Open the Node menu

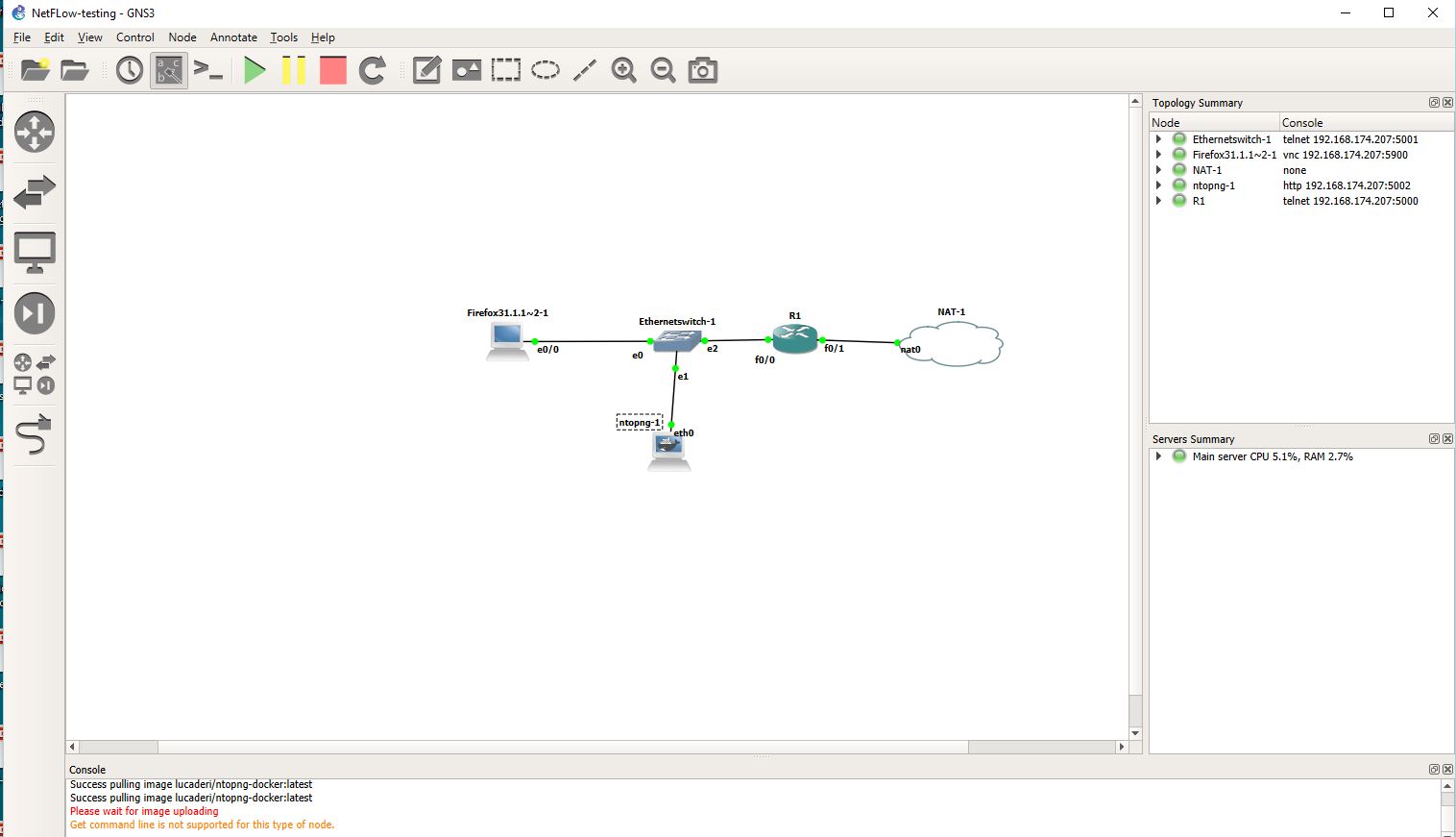pos(182,37)
